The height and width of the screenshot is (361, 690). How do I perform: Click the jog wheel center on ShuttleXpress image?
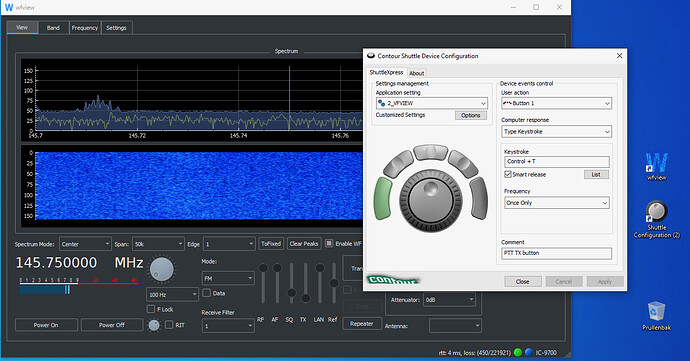[x=431, y=200]
